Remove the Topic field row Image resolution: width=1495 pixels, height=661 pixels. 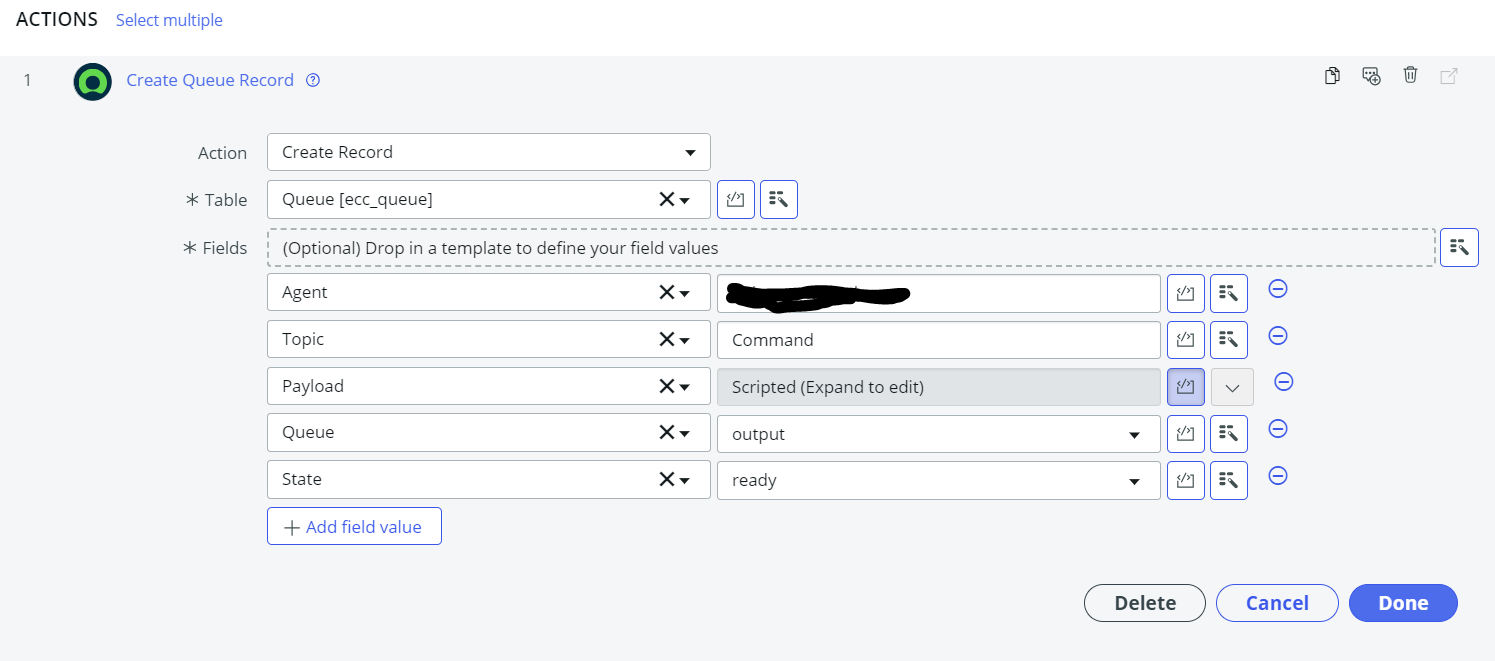click(1278, 336)
